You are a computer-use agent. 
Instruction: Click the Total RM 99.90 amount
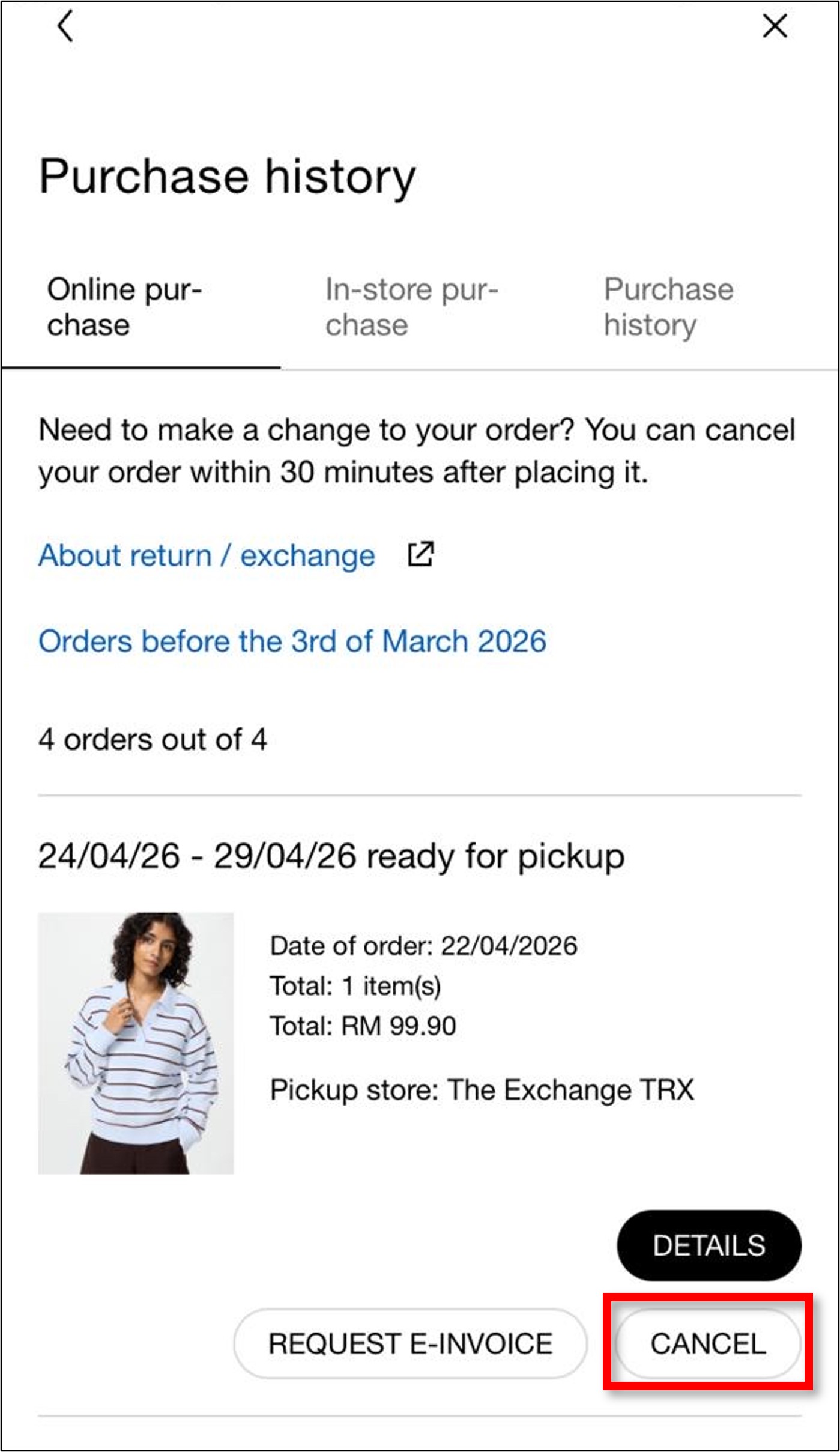(x=363, y=1026)
